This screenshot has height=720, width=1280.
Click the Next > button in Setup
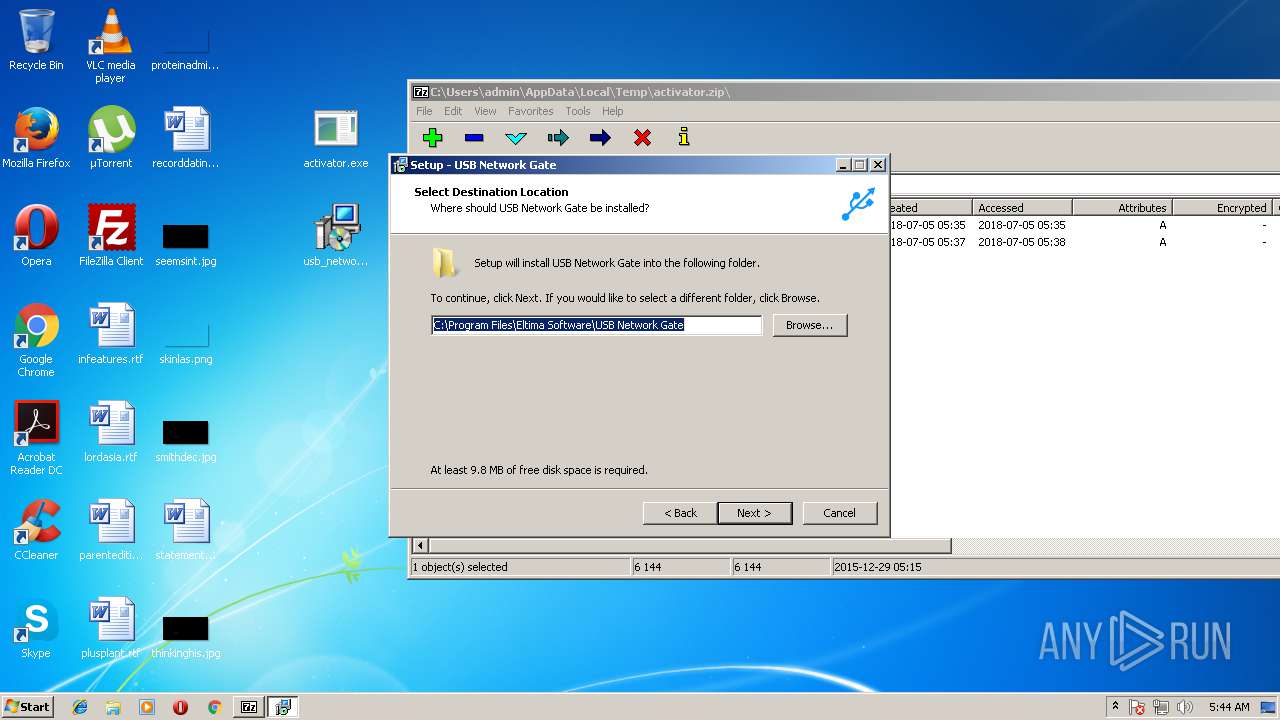(754, 513)
